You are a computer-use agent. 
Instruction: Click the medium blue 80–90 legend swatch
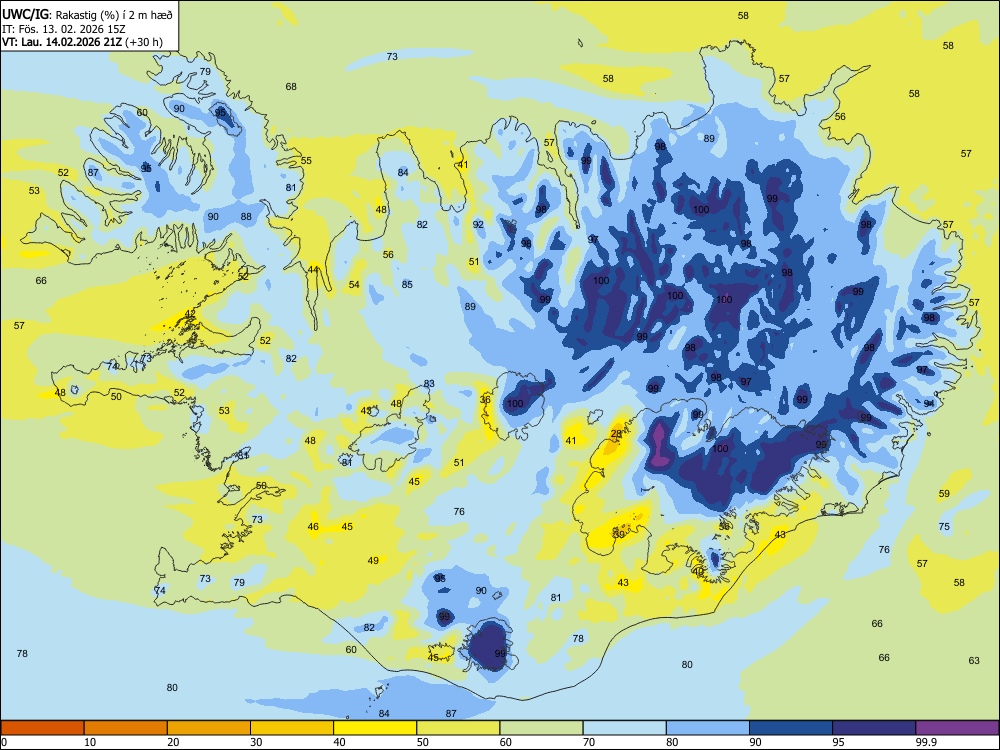(x=707, y=728)
